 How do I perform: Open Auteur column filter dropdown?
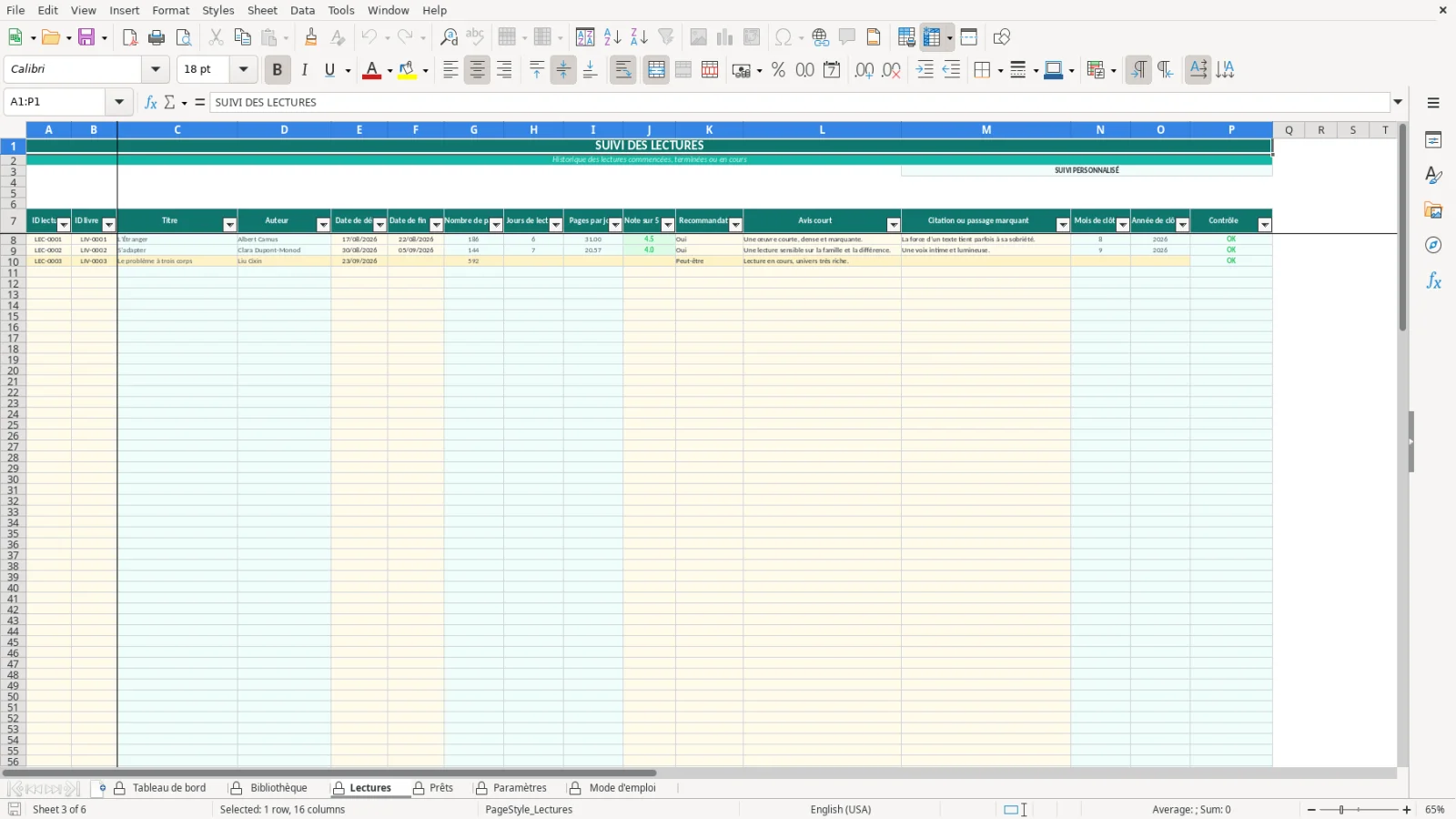(323, 225)
